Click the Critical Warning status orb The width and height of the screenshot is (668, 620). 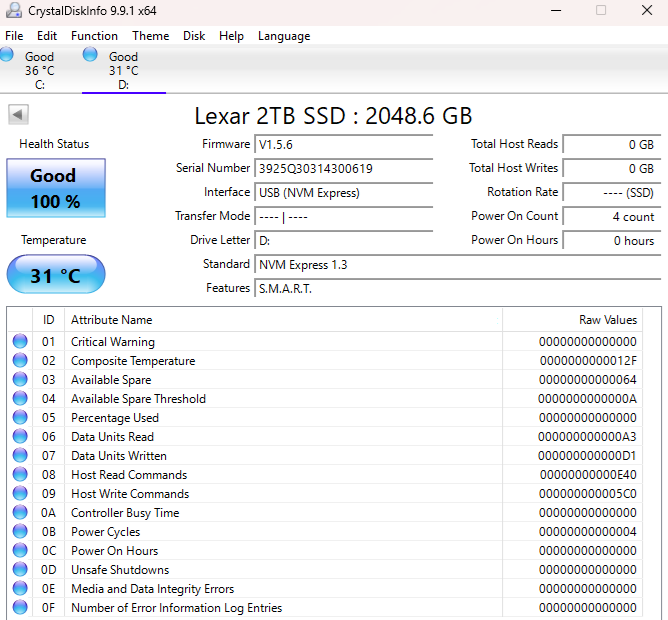(x=20, y=341)
